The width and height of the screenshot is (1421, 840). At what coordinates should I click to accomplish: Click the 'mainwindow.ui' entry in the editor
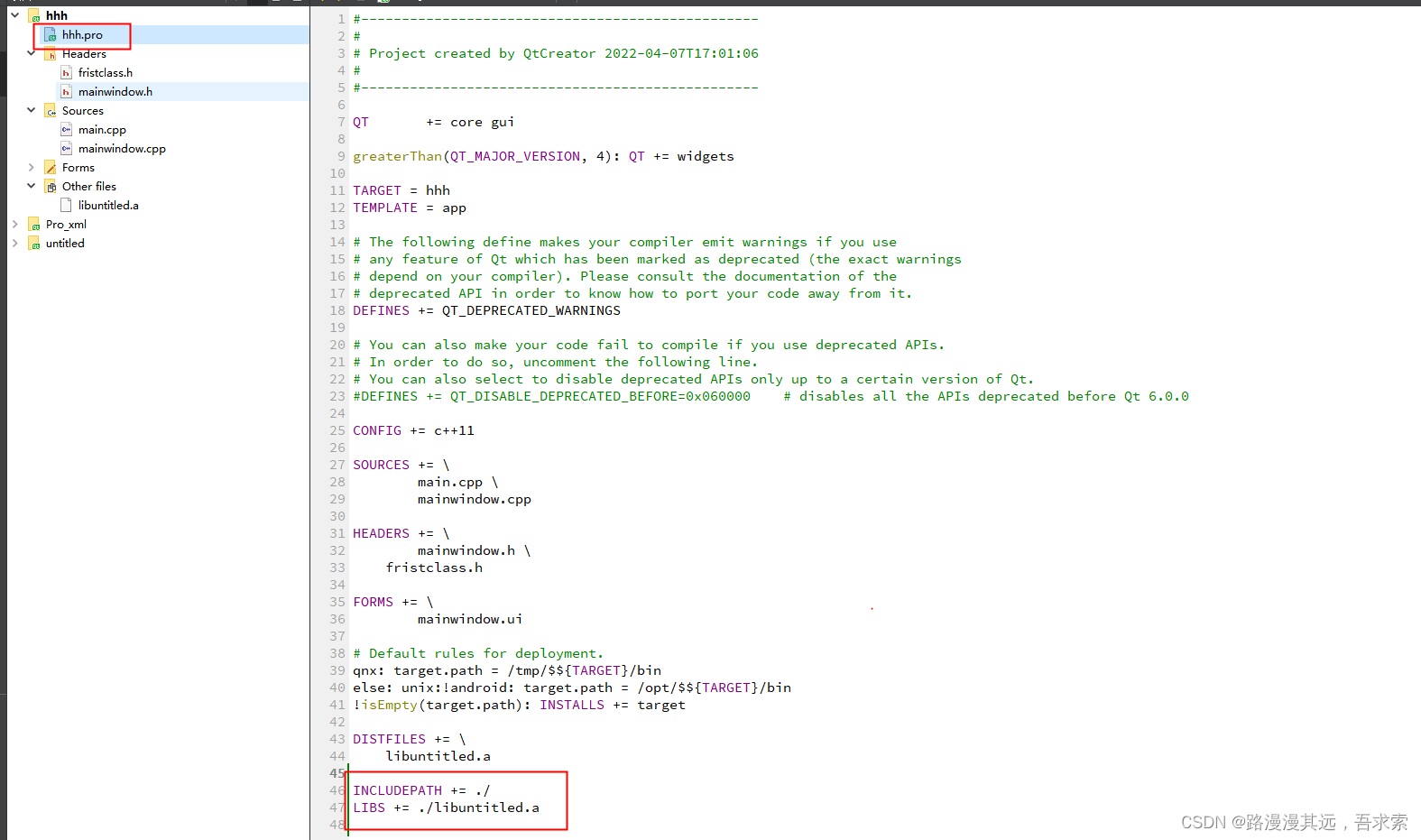pyautogui.click(x=470, y=619)
